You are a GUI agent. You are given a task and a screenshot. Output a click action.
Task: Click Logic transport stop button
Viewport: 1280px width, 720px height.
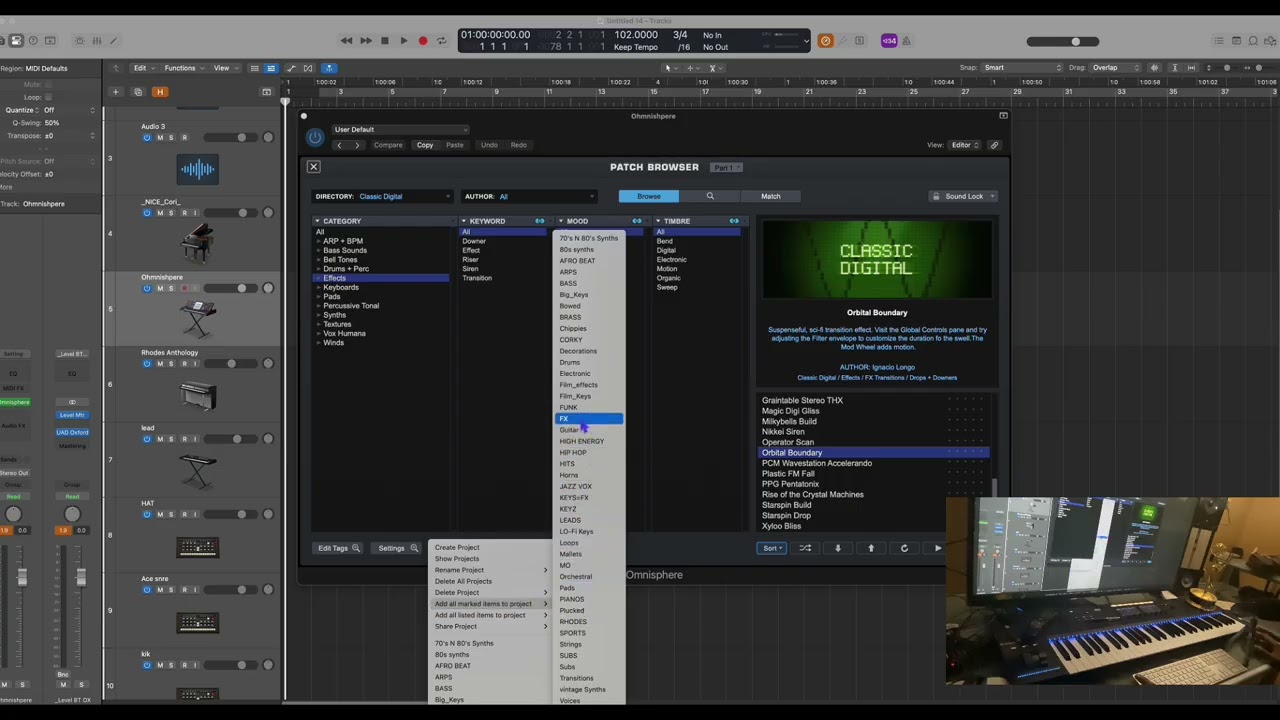[x=384, y=41]
